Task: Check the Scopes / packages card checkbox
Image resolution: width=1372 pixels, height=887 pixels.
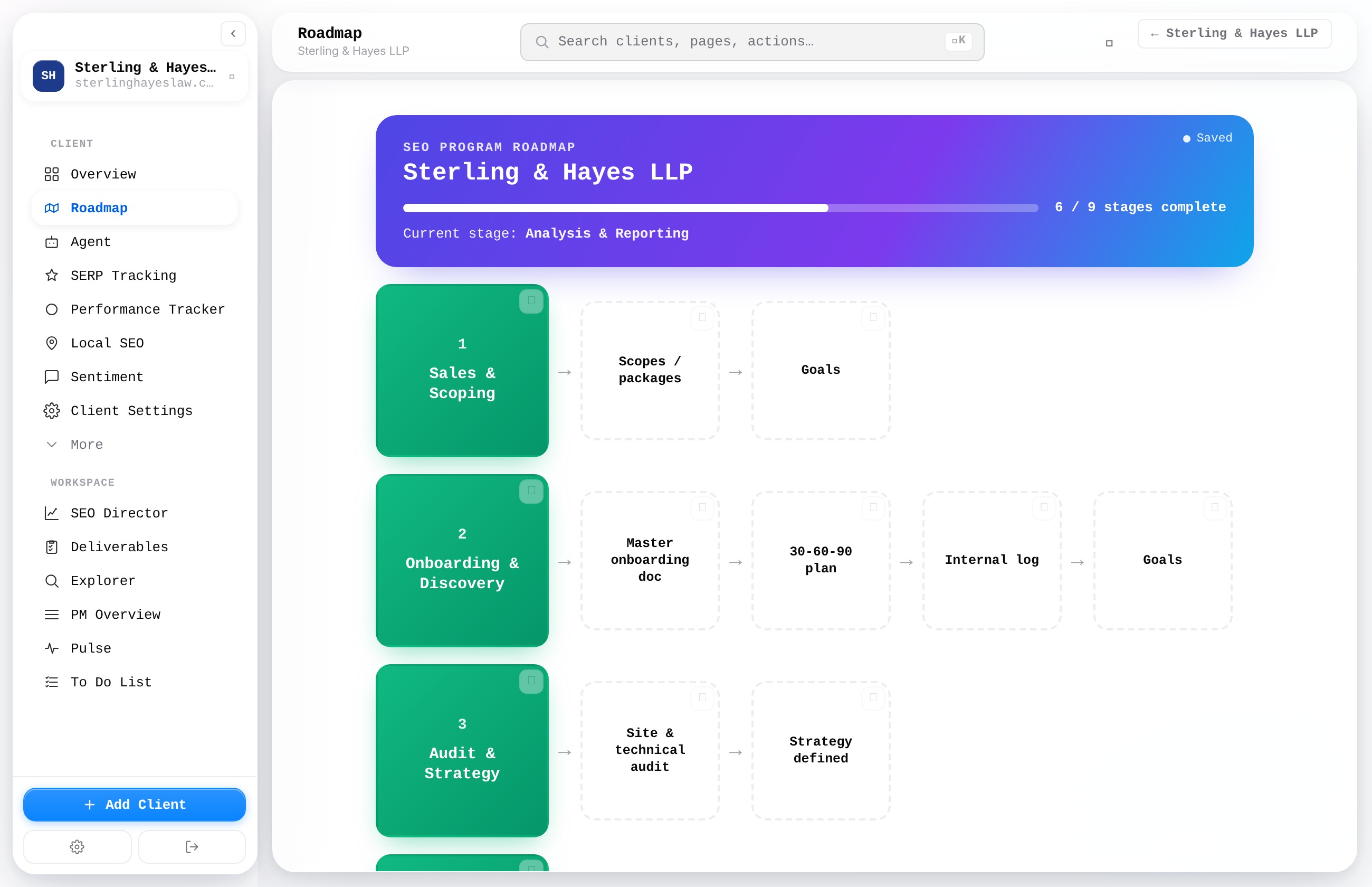Action: (702, 317)
